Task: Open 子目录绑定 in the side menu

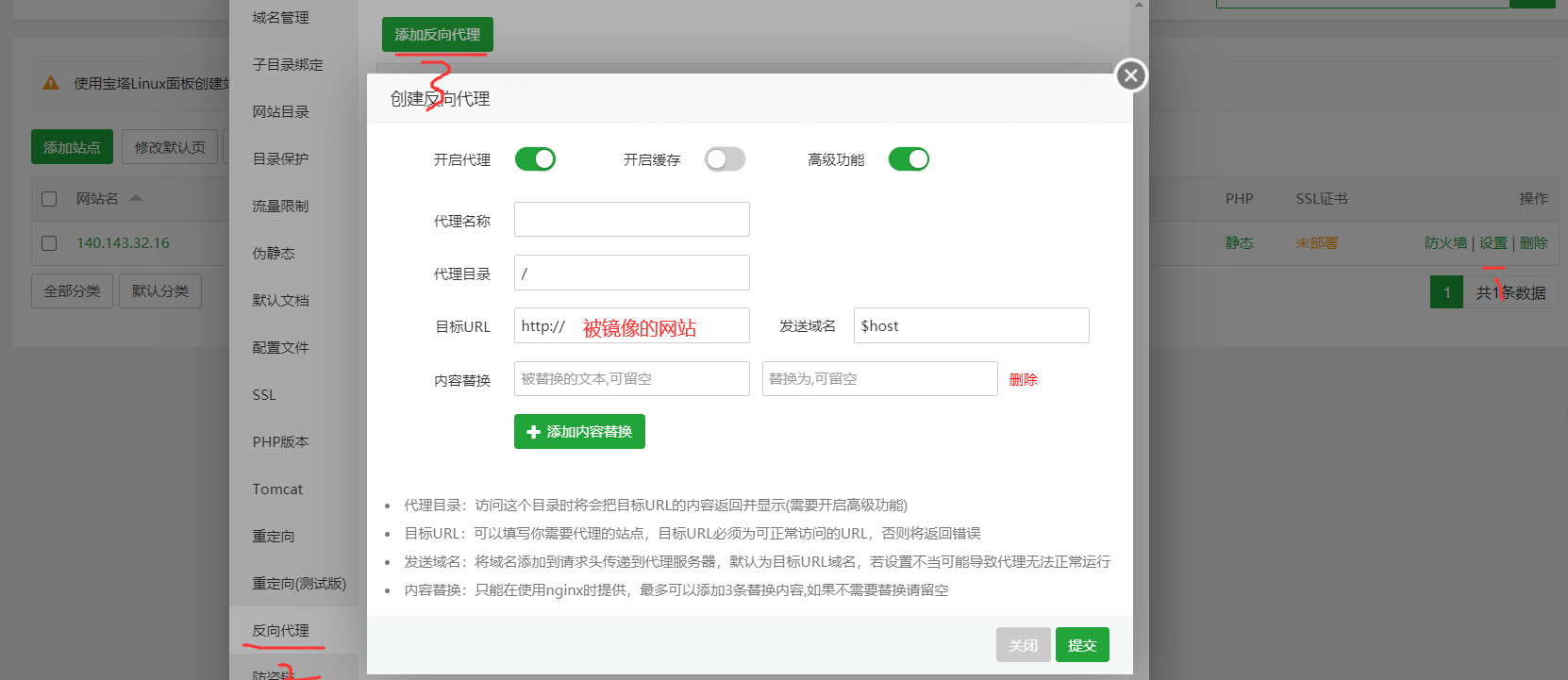Action: tap(288, 65)
